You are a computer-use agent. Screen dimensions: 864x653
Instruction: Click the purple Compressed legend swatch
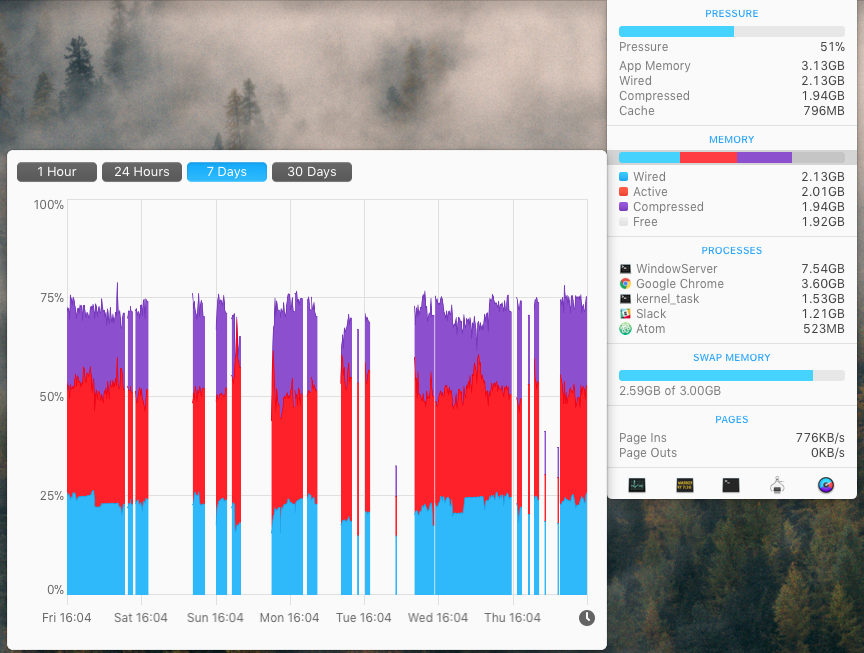[624, 207]
